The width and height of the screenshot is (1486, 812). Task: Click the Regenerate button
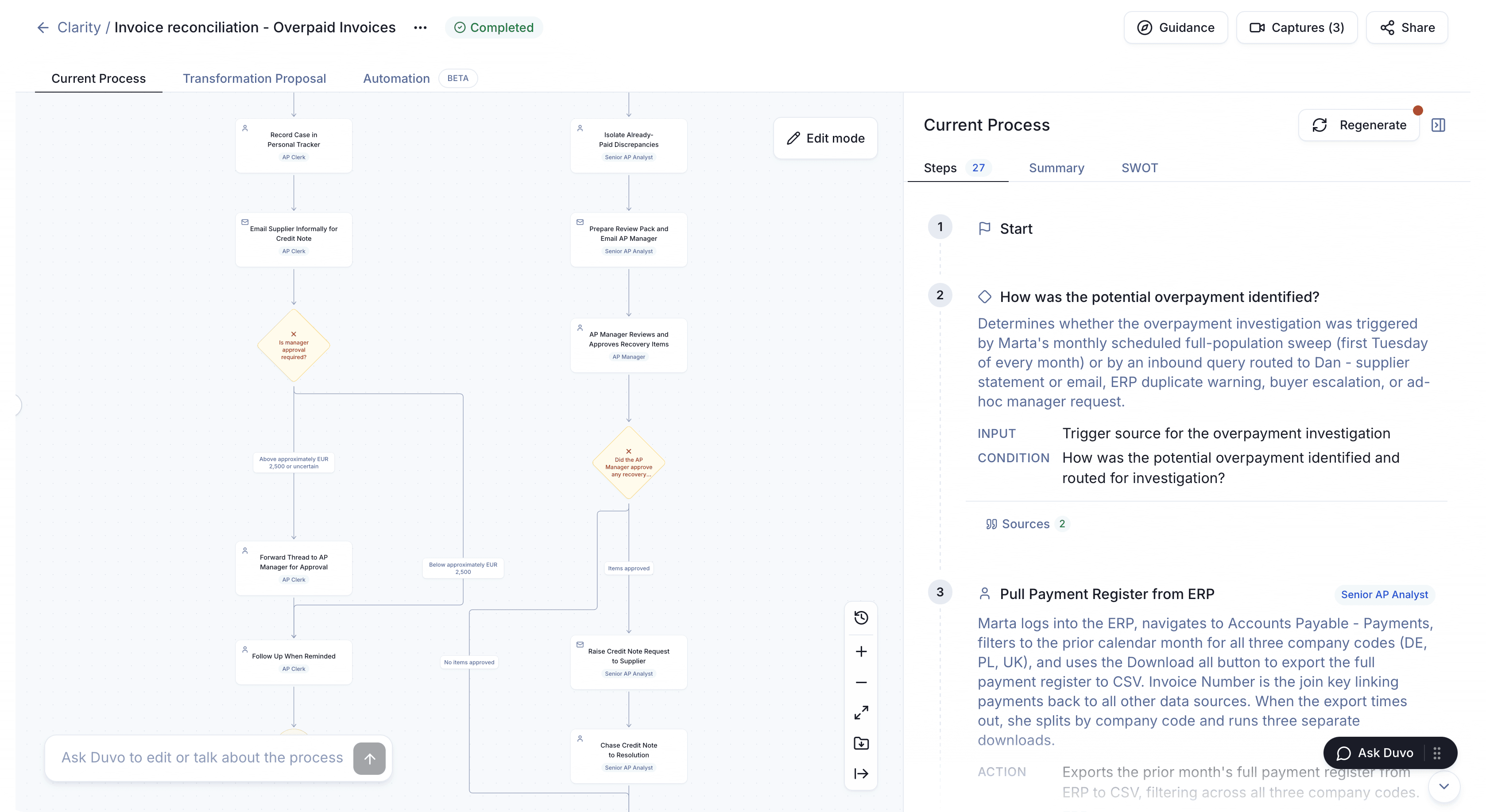click(x=1359, y=125)
